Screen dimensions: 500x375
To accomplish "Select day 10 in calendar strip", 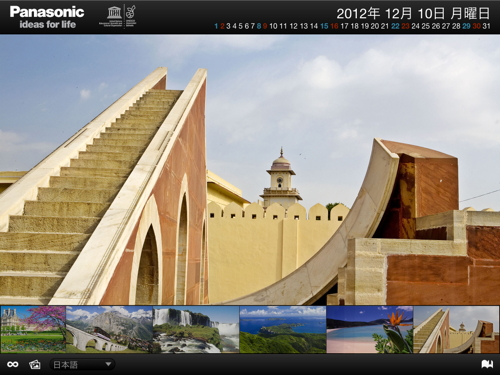I will pyautogui.click(x=273, y=26).
